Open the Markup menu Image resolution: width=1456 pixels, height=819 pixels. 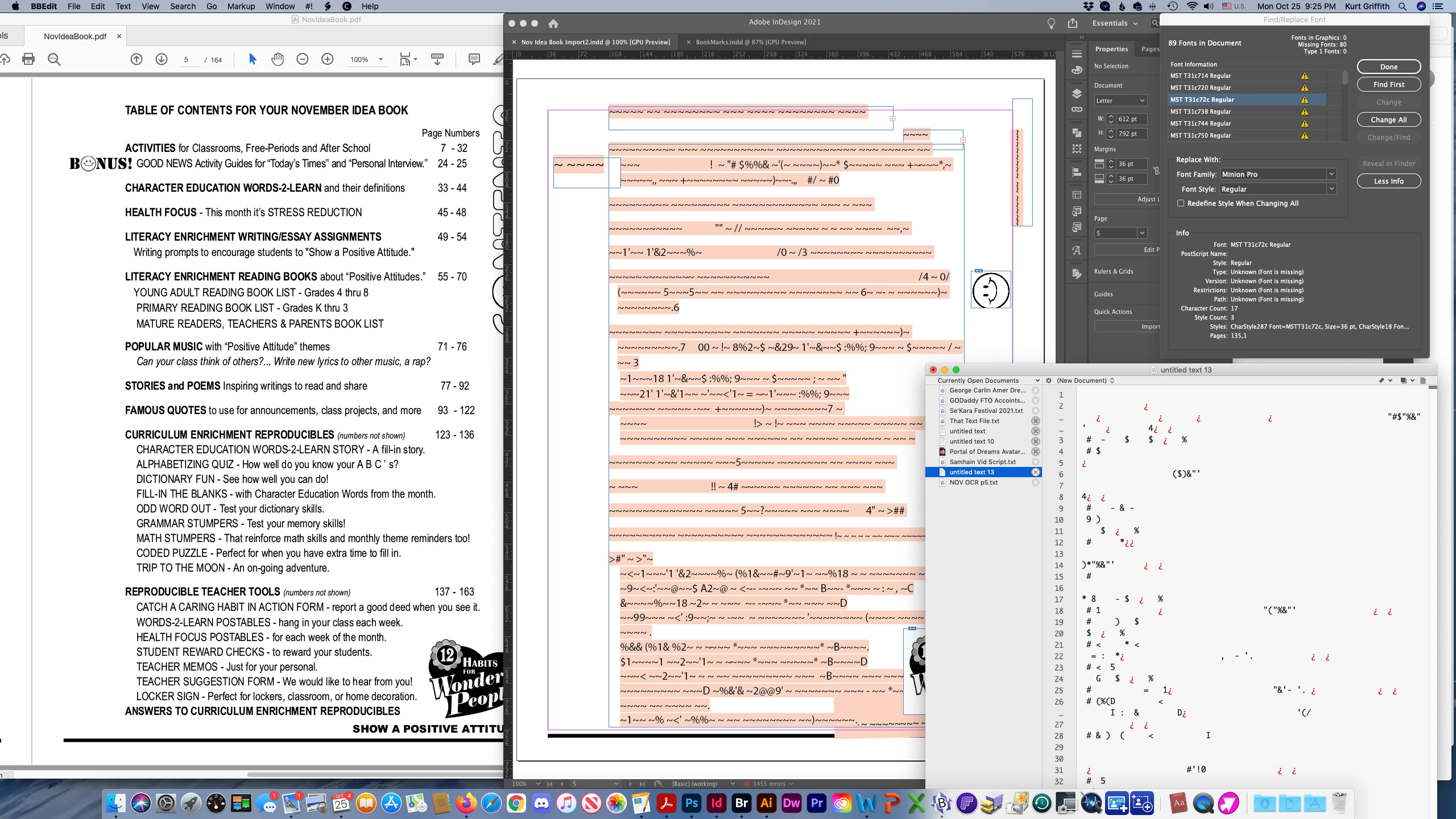click(241, 6)
